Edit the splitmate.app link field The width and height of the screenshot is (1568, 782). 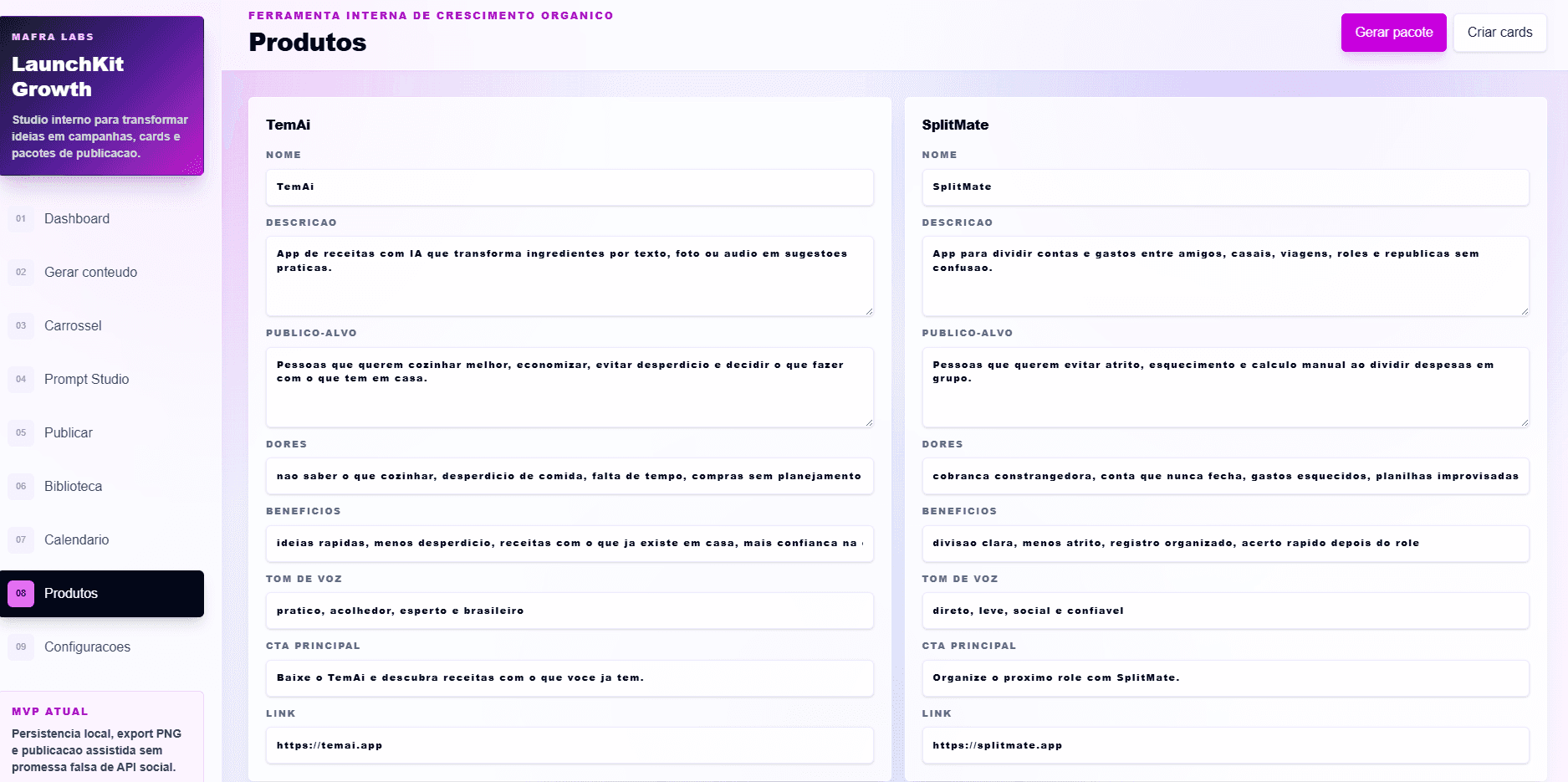click(1226, 746)
